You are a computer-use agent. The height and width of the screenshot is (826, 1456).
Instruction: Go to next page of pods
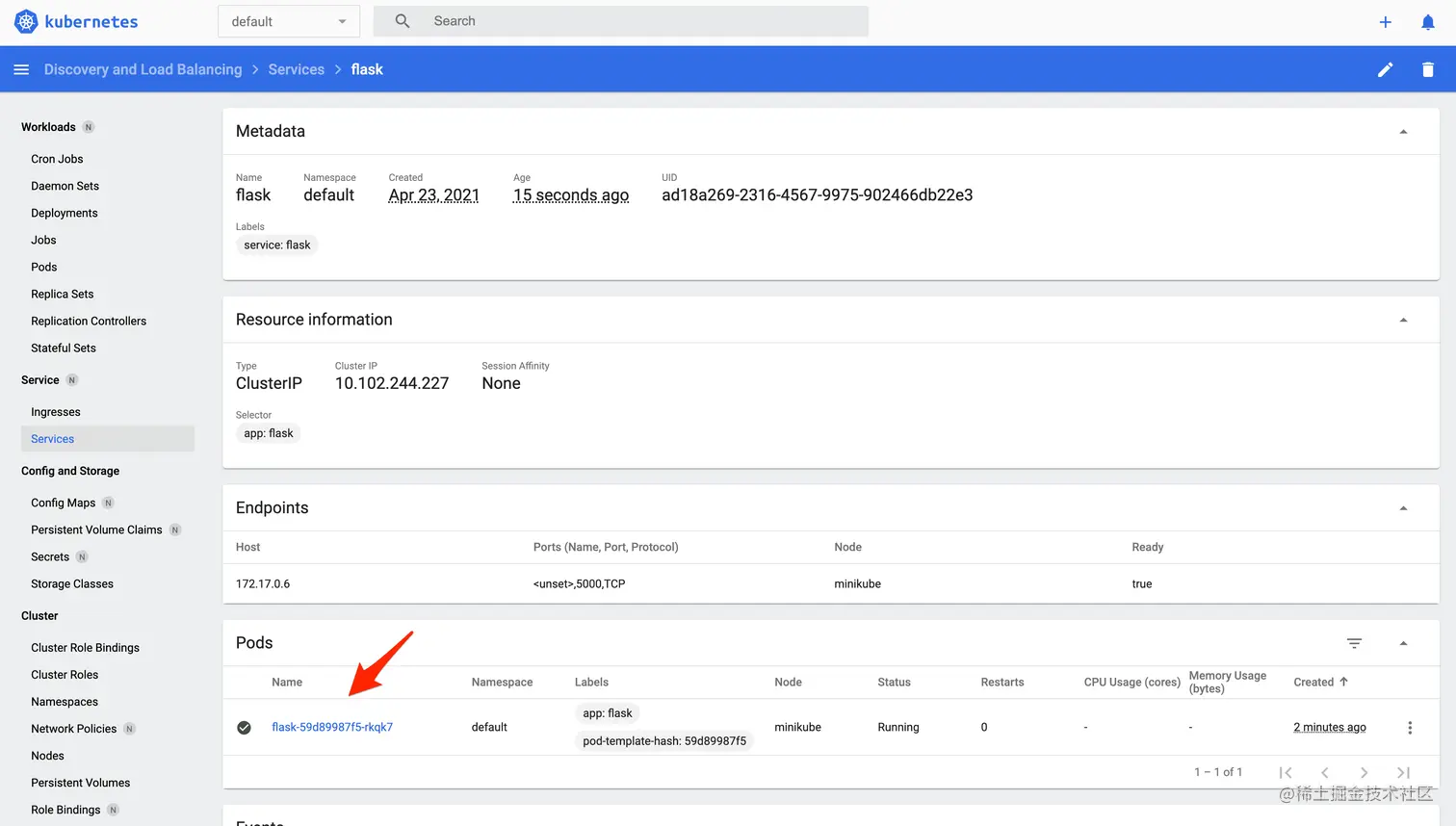click(x=1364, y=772)
